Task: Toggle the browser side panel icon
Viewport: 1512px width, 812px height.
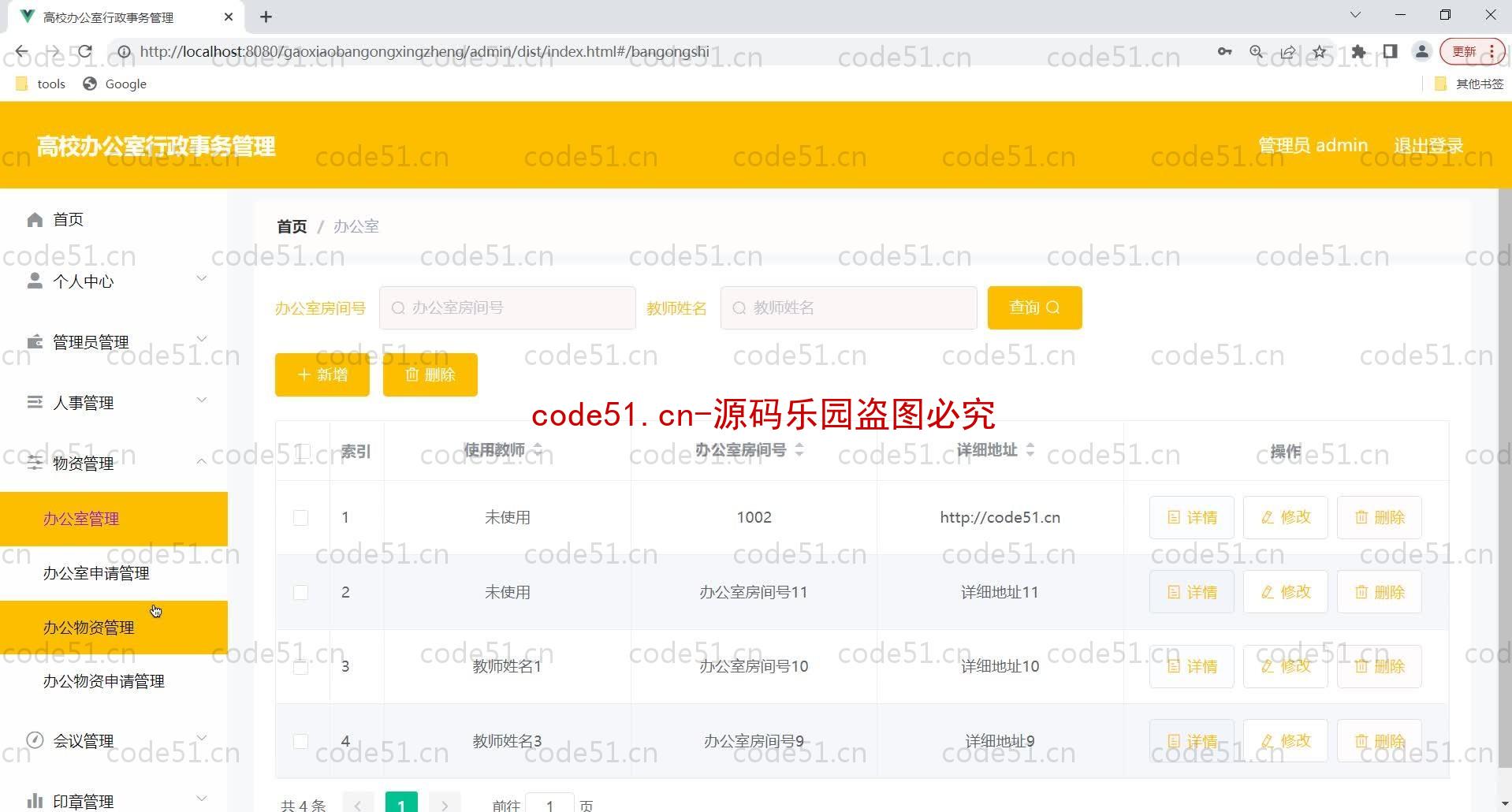Action: pyautogui.click(x=1390, y=52)
